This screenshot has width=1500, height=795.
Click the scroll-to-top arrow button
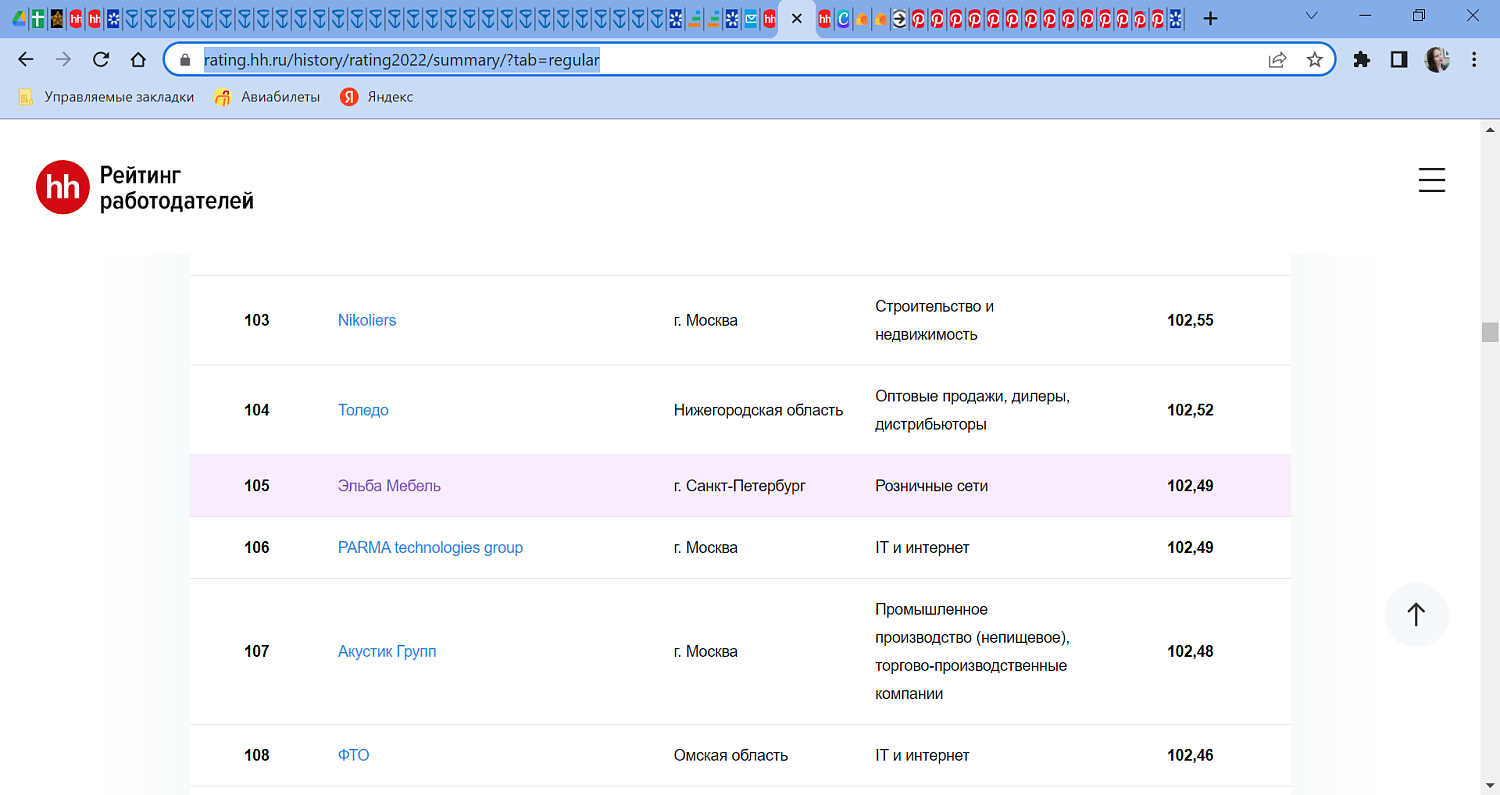(x=1415, y=614)
